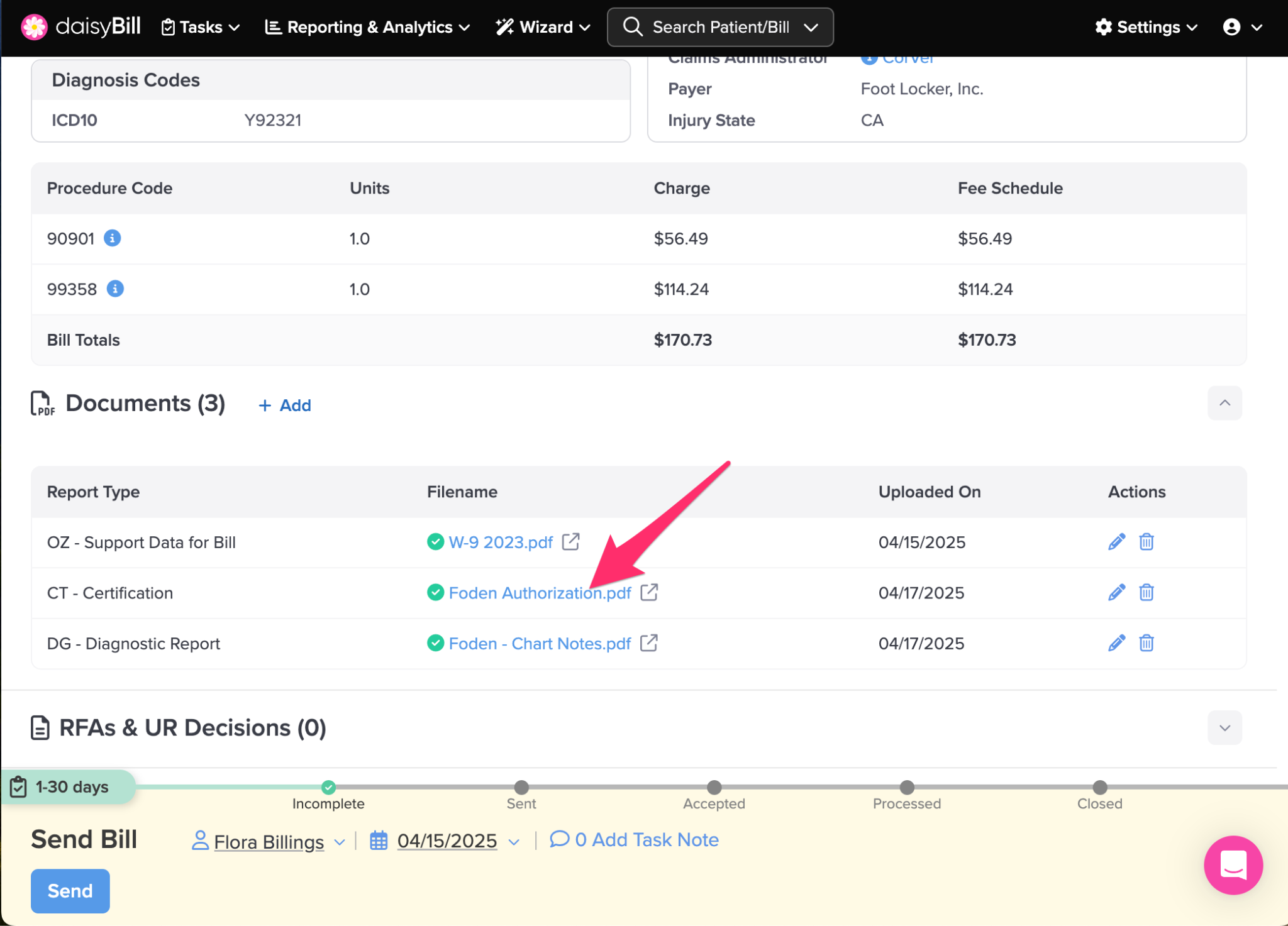The image size is (1288, 926).
Task: Delete the Foden Authorization.pdf document
Action: coord(1146,592)
